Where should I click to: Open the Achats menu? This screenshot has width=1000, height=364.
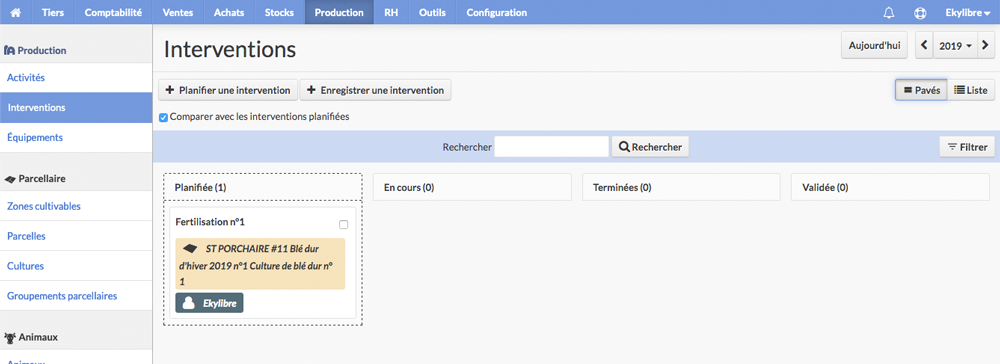[x=229, y=12]
